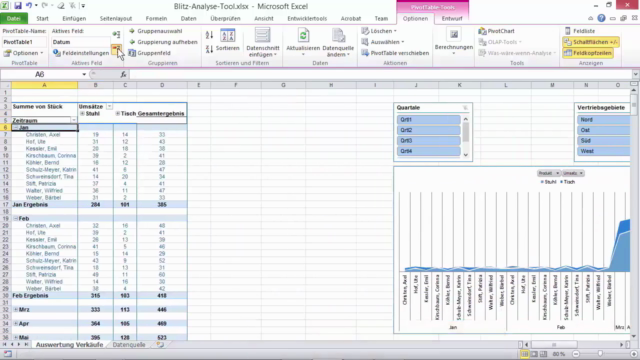The height and width of the screenshot is (360, 640).
Task: Toggle the Qrtl1 slicer item
Action: click(429, 120)
